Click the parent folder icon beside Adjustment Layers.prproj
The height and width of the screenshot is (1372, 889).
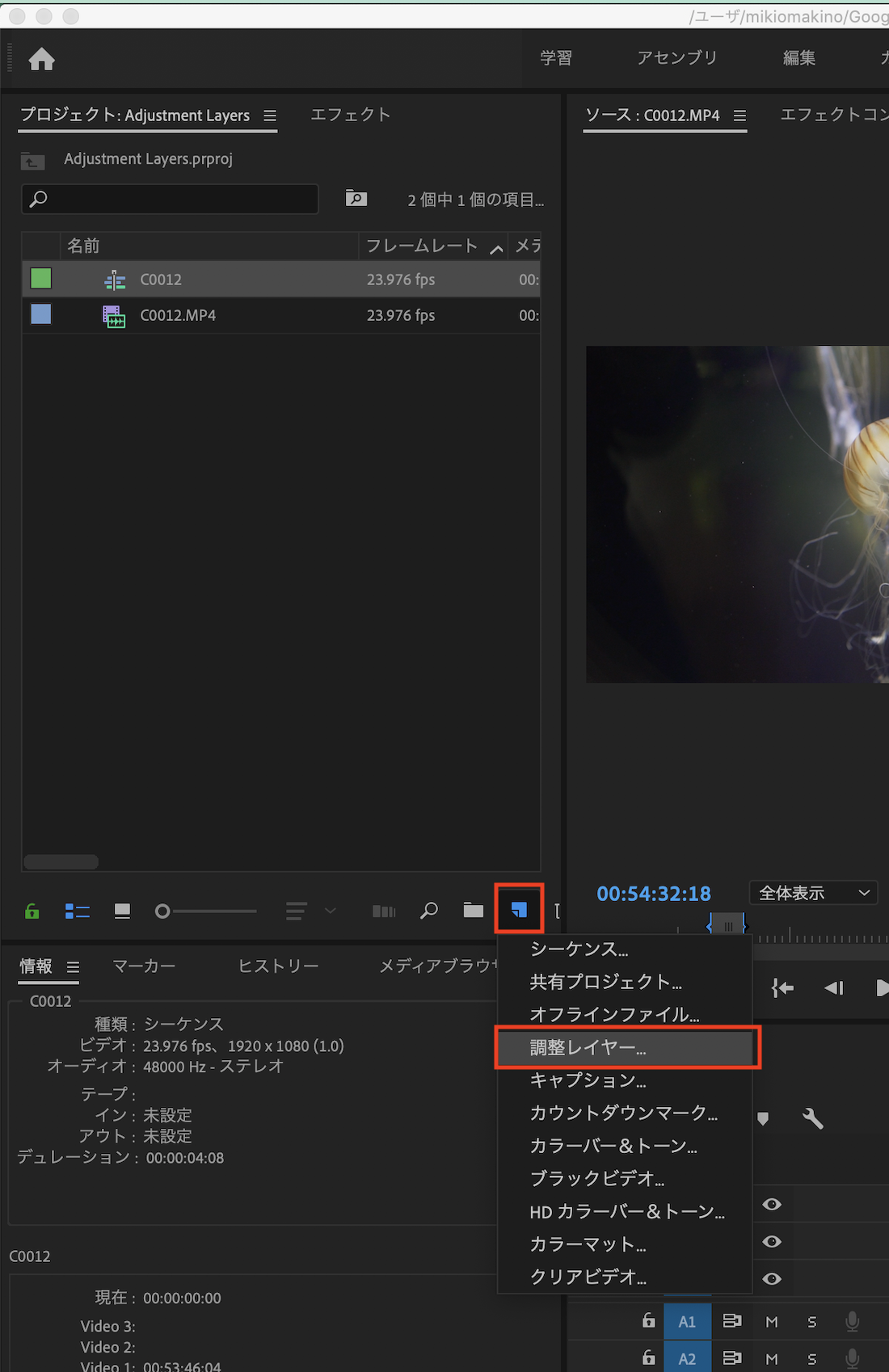tap(32, 161)
